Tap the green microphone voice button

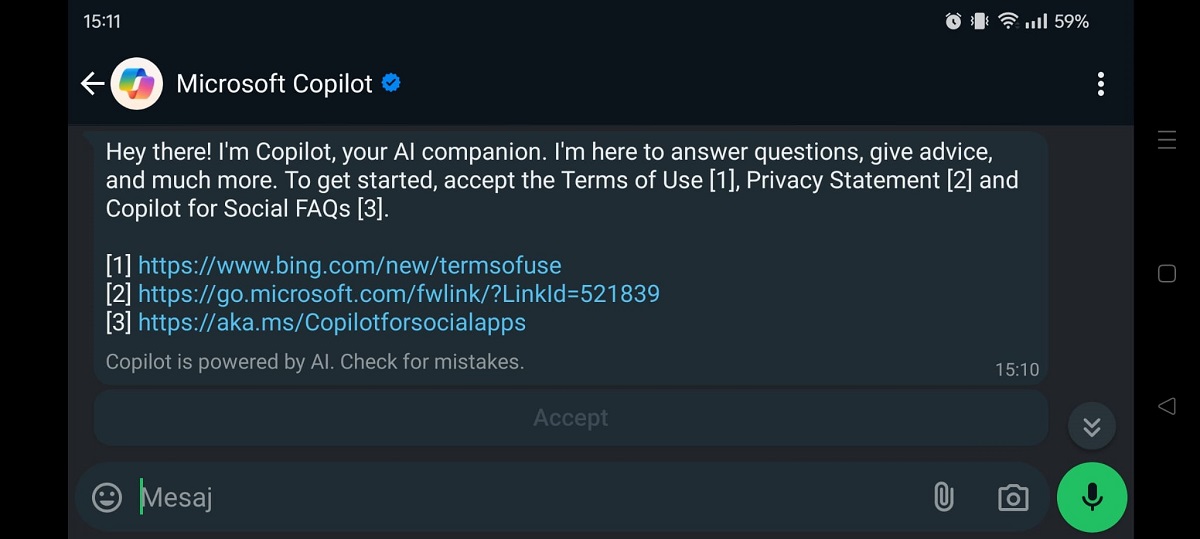tap(1092, 497)
